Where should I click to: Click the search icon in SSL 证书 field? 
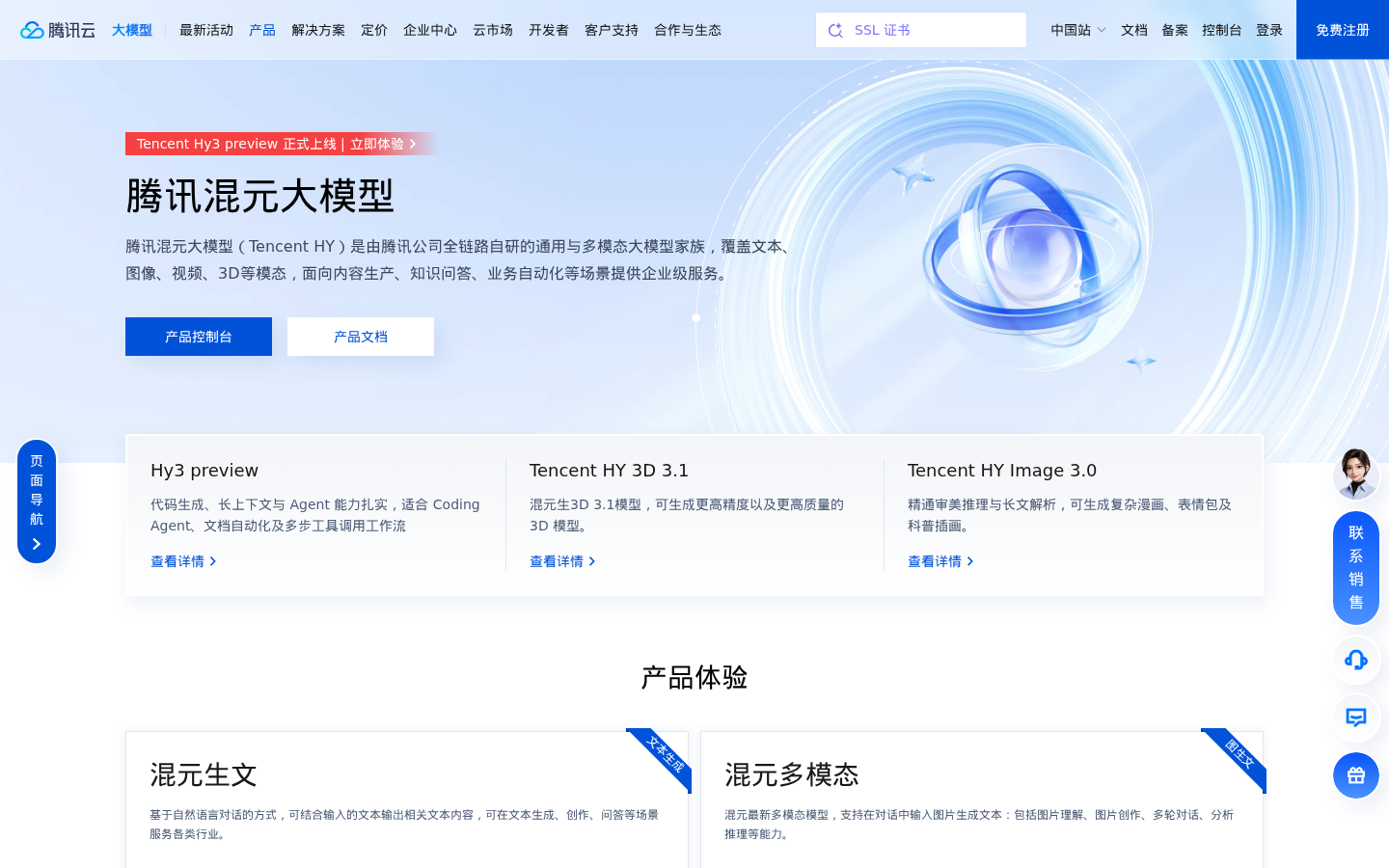(x=835, y=30)
